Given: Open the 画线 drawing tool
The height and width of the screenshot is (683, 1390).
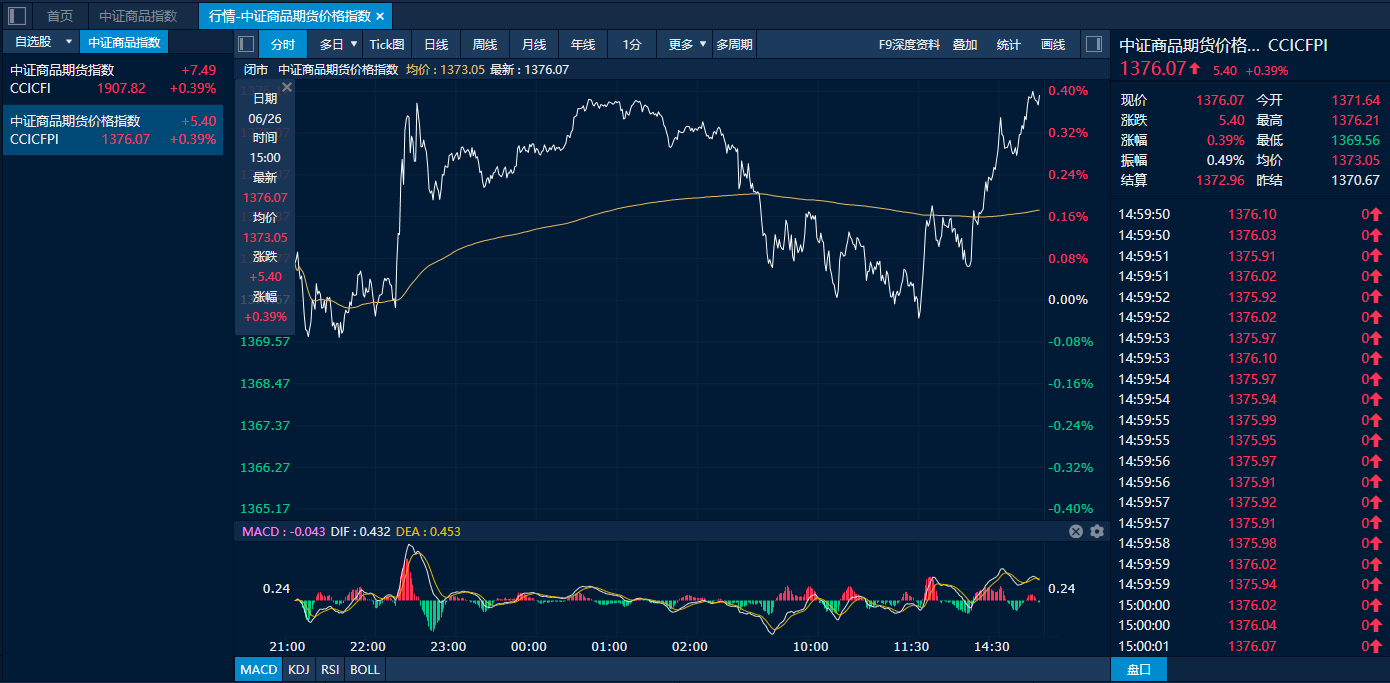Looking at the screenshot, I should point(1053,44).
